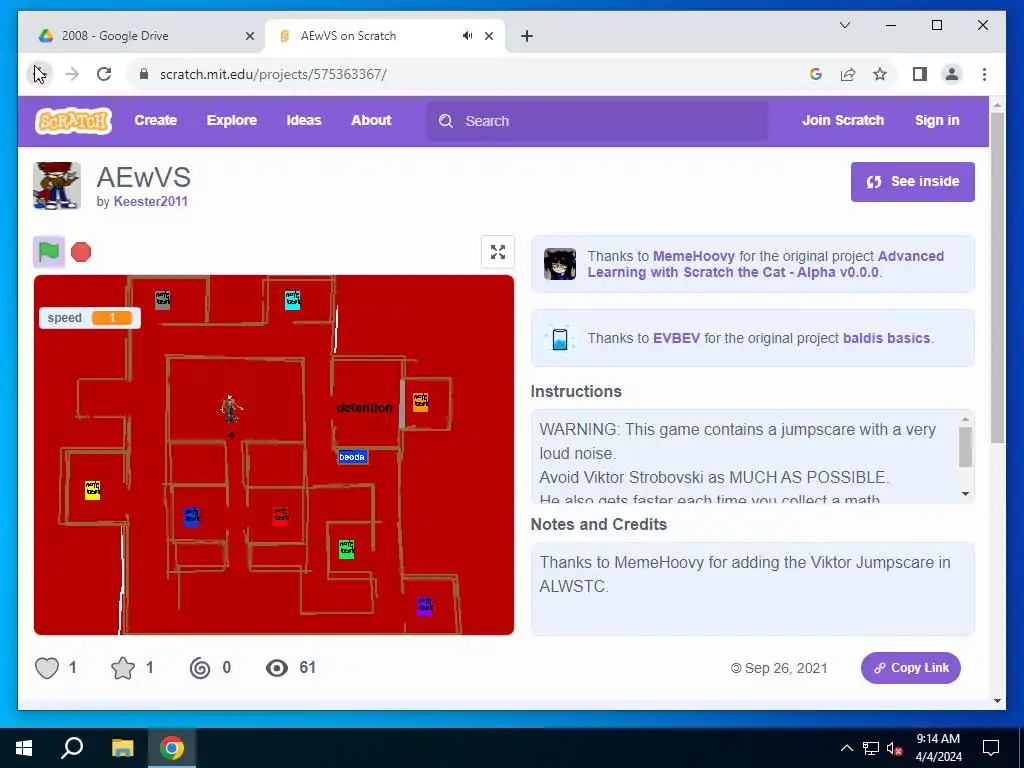Image resolution: width=1024 pixels, height=768 pixels.
Task: Favorite this project with the star icon
Action: [x=123, y=667]
